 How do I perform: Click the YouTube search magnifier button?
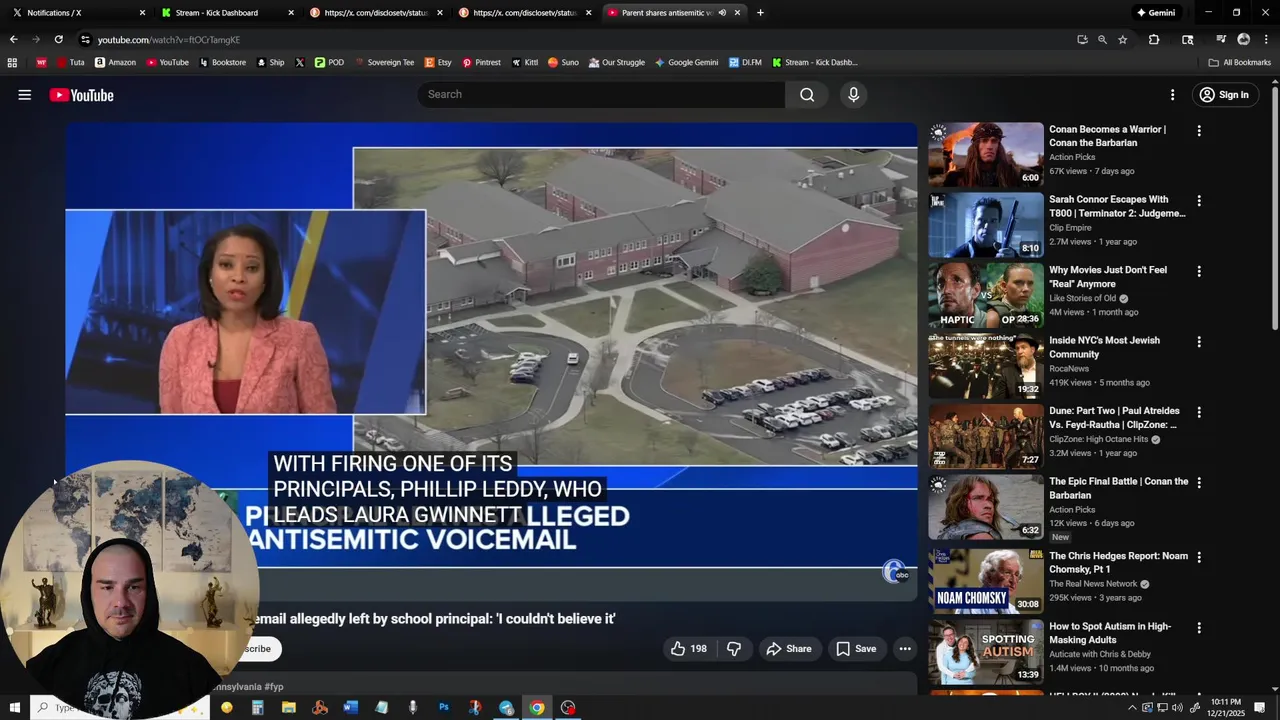pyautogui.click(x=807, y=94)
